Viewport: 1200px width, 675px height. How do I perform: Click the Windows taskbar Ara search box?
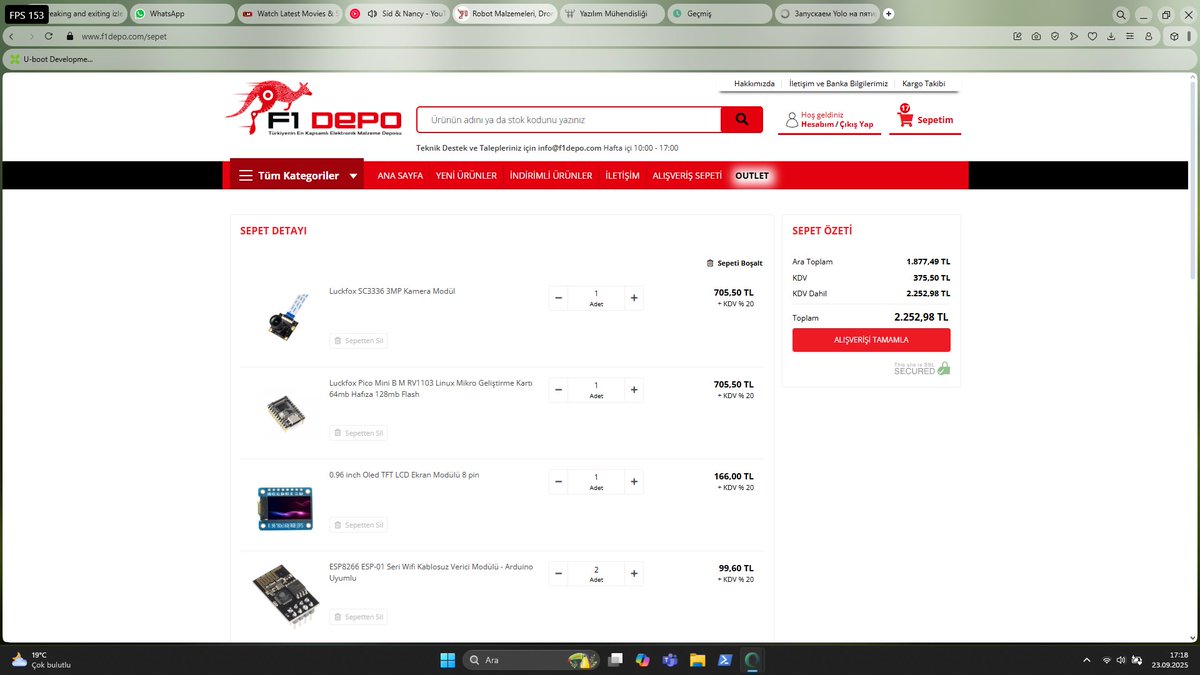[530, 660]
